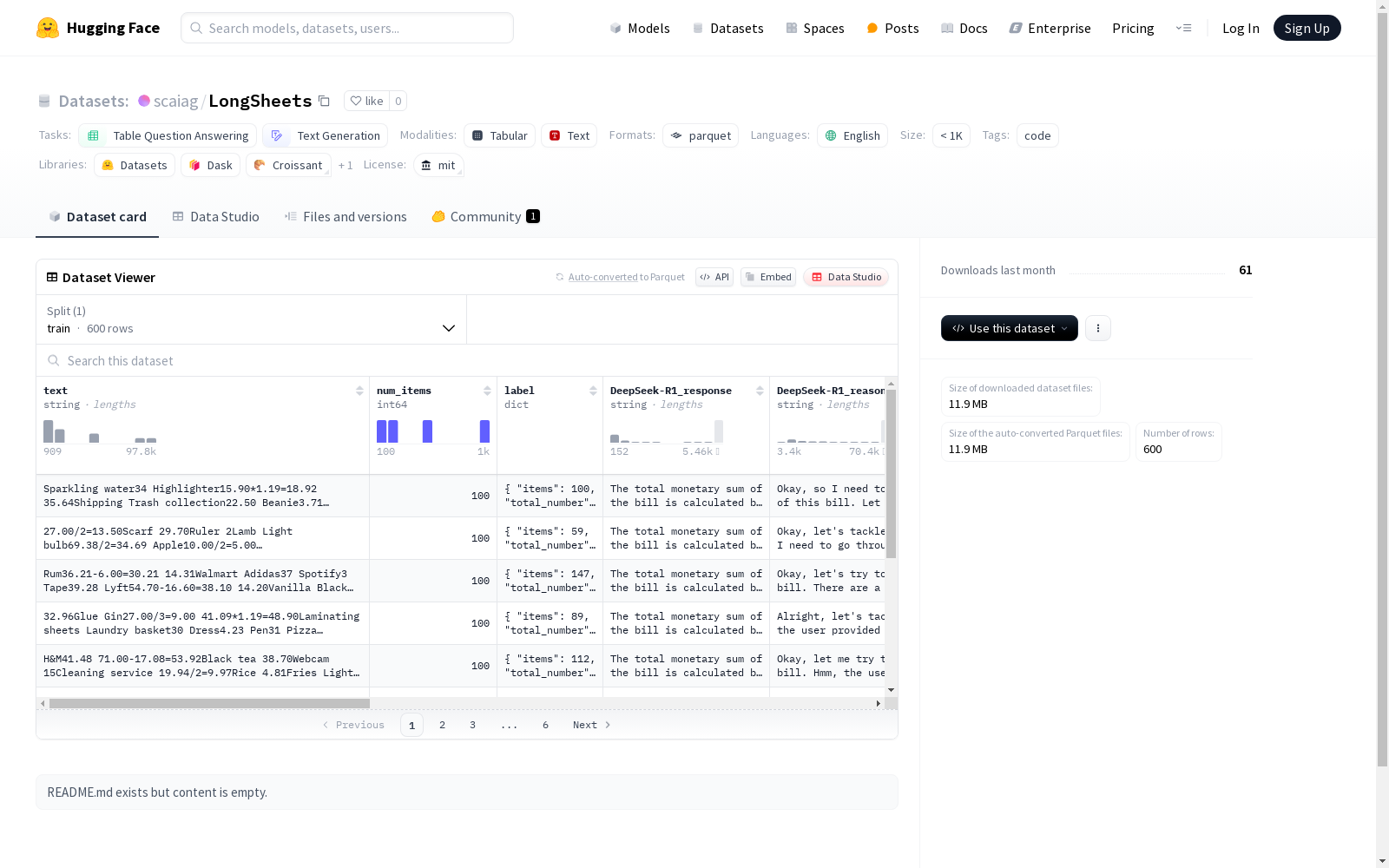Open the Dataset card tab

coord(97,217)
